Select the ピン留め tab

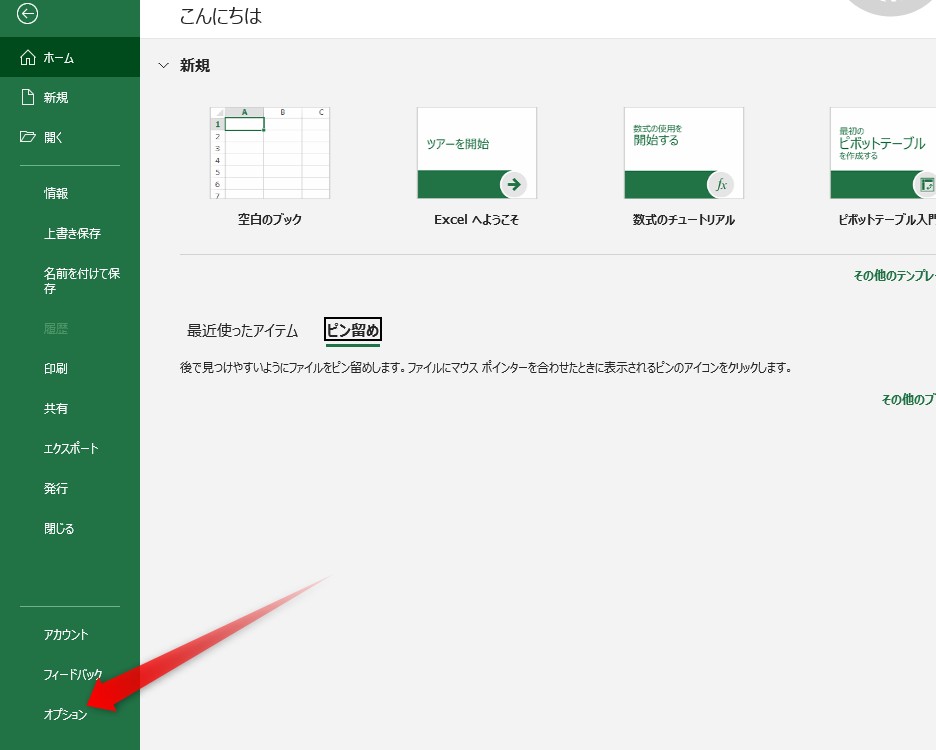click(353, 330)
